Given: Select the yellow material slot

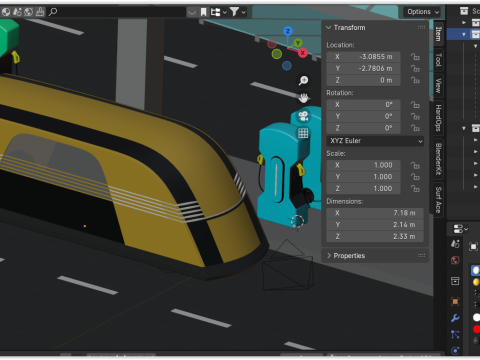Looking at the screenshot, I should pyautogui.click(x=476, y=282).
